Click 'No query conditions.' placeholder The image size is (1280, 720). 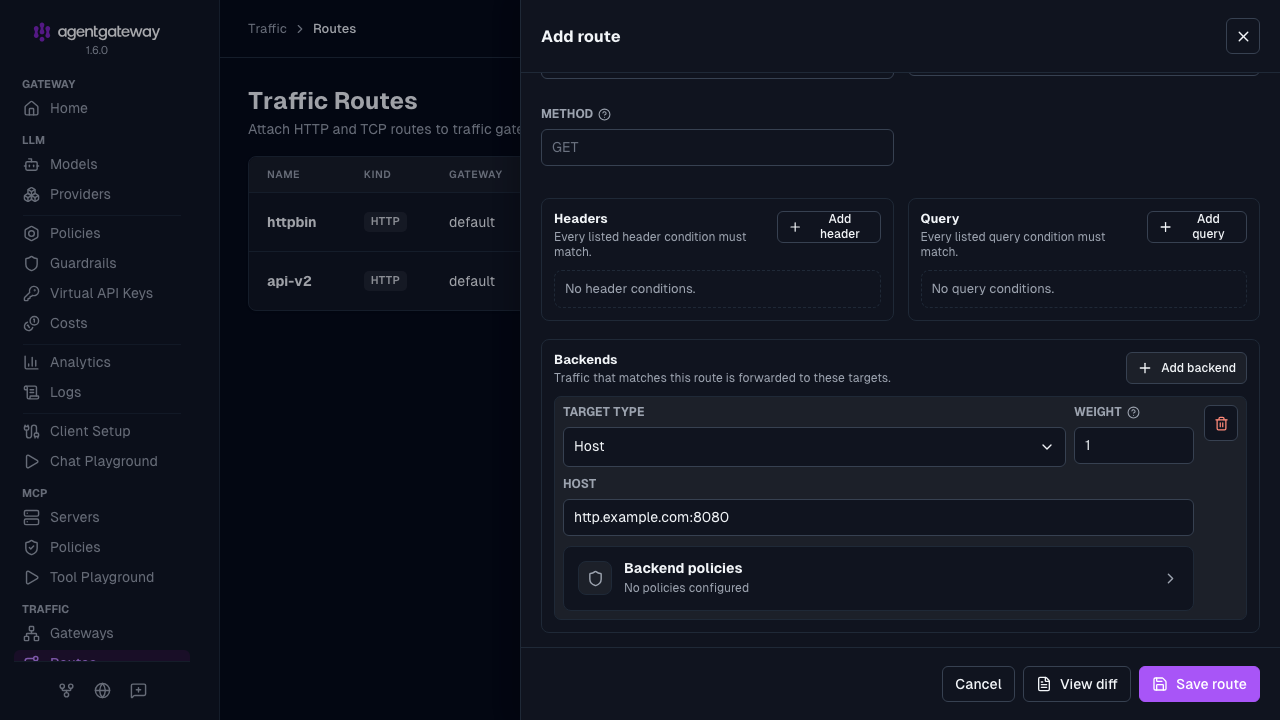click(1084, 289)
